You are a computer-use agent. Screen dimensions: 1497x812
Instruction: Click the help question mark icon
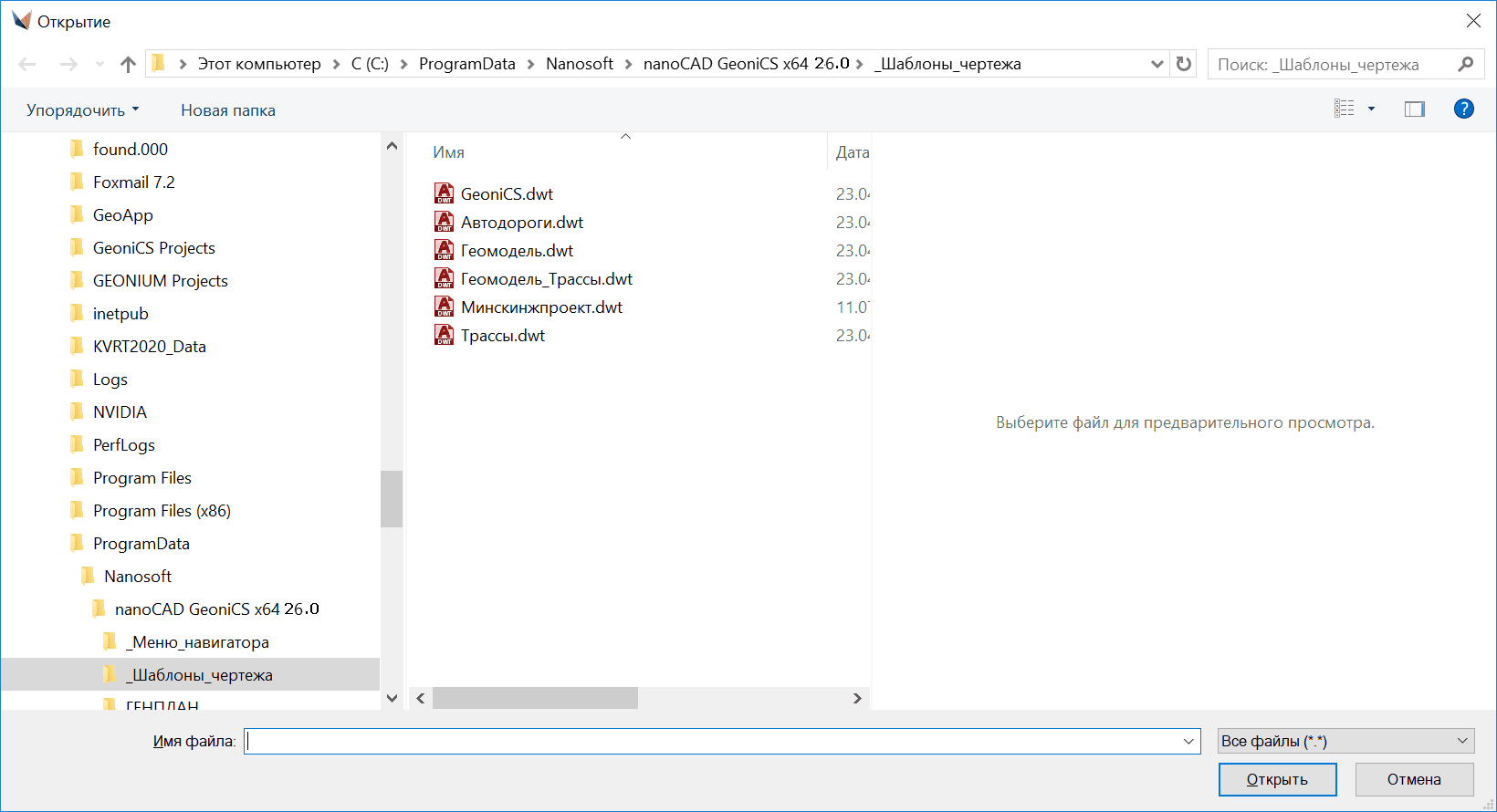pos(1463,109)
